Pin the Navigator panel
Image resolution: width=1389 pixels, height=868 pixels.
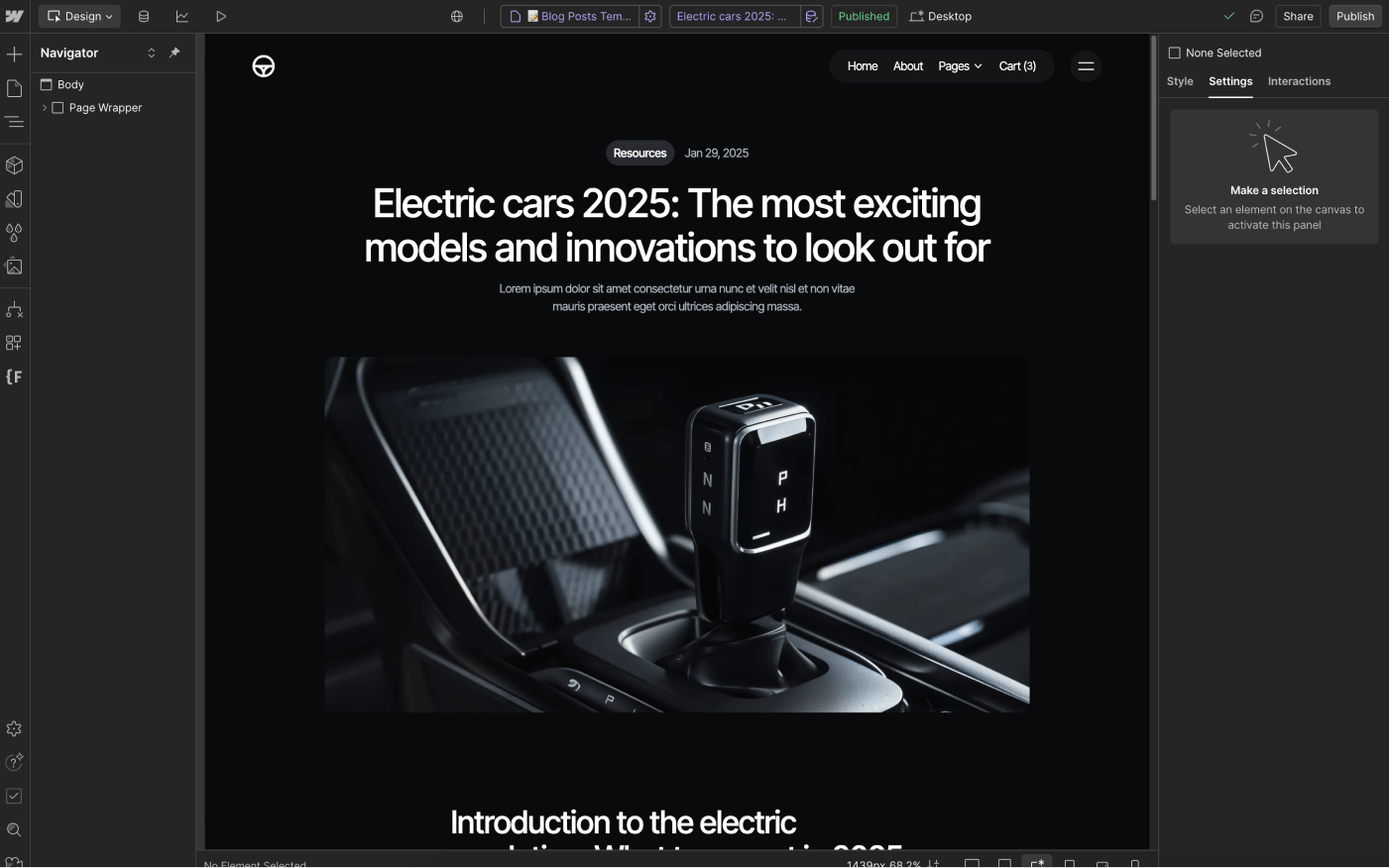(174, 53)
